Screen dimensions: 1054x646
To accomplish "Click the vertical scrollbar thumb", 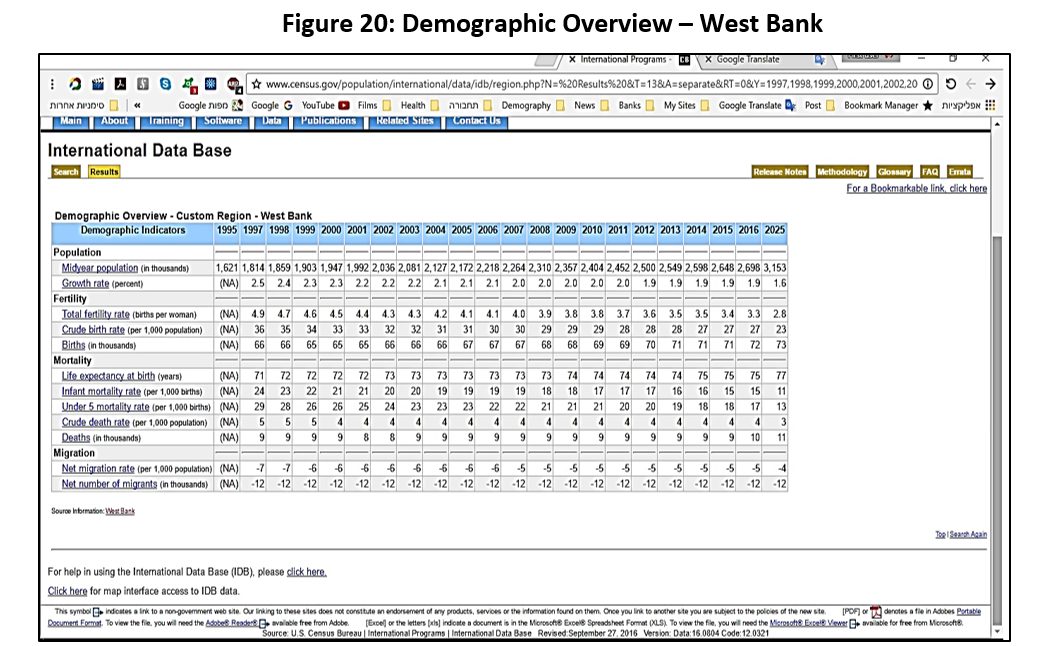I will pos(997,430).
